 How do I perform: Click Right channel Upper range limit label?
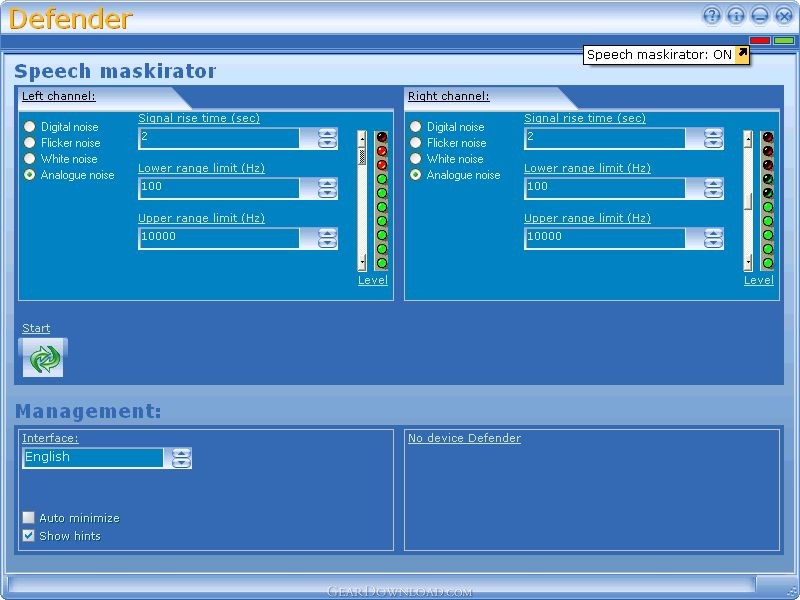click(x=587, y=218)
